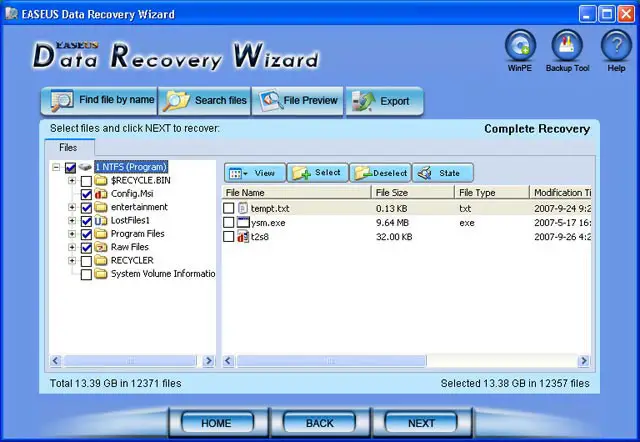640x442 pixels.
Task: Click the Program Files folder icon
Action: pyautogui.click(x=100, y=234)
